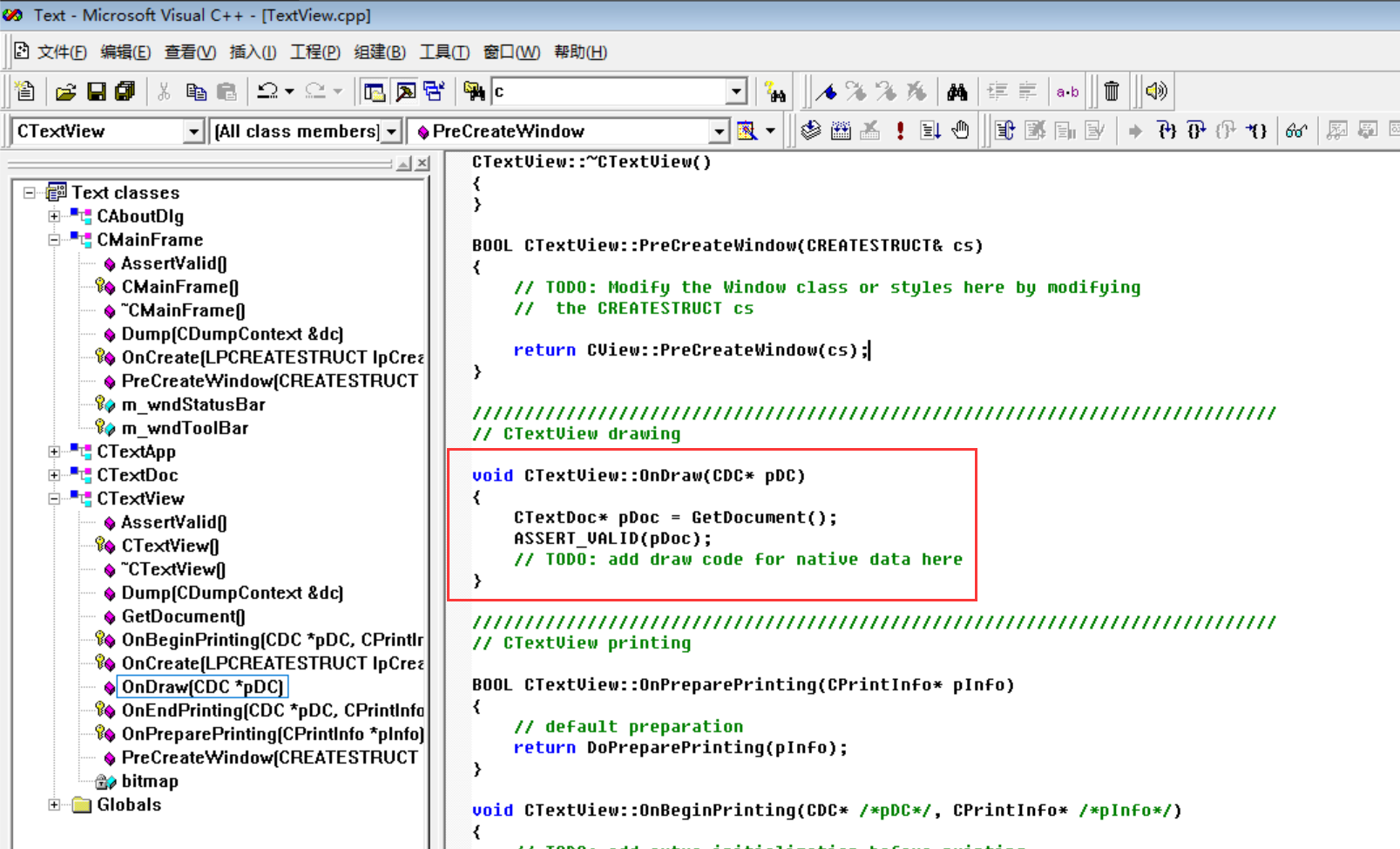
Task: Select m_wndToolBar member in the tree
Action: click(185, 428)
